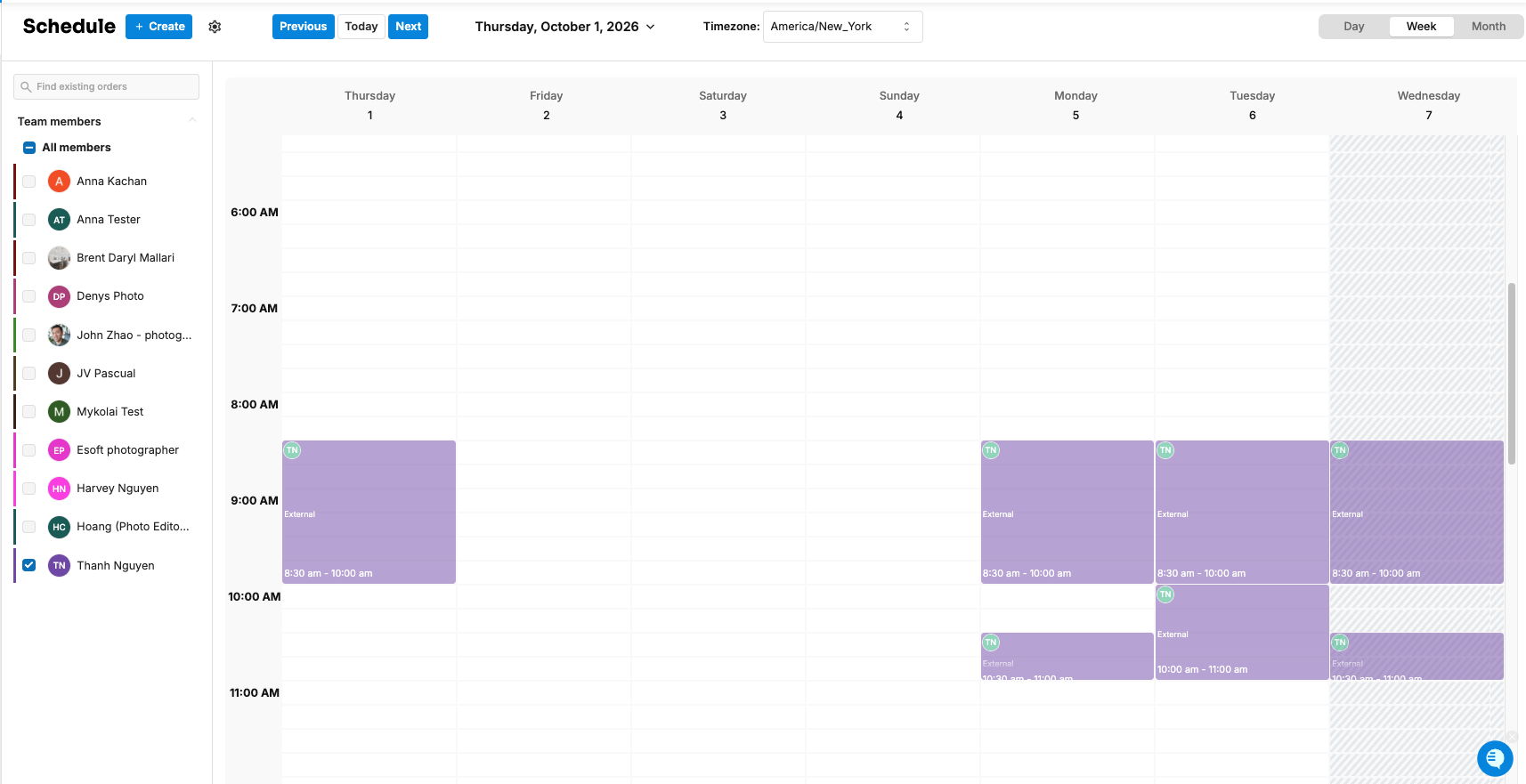Image resolution: width=1526 pixels, height=784 pixels.
Task: Switch to Month view tab
Action: [1489, 27]
